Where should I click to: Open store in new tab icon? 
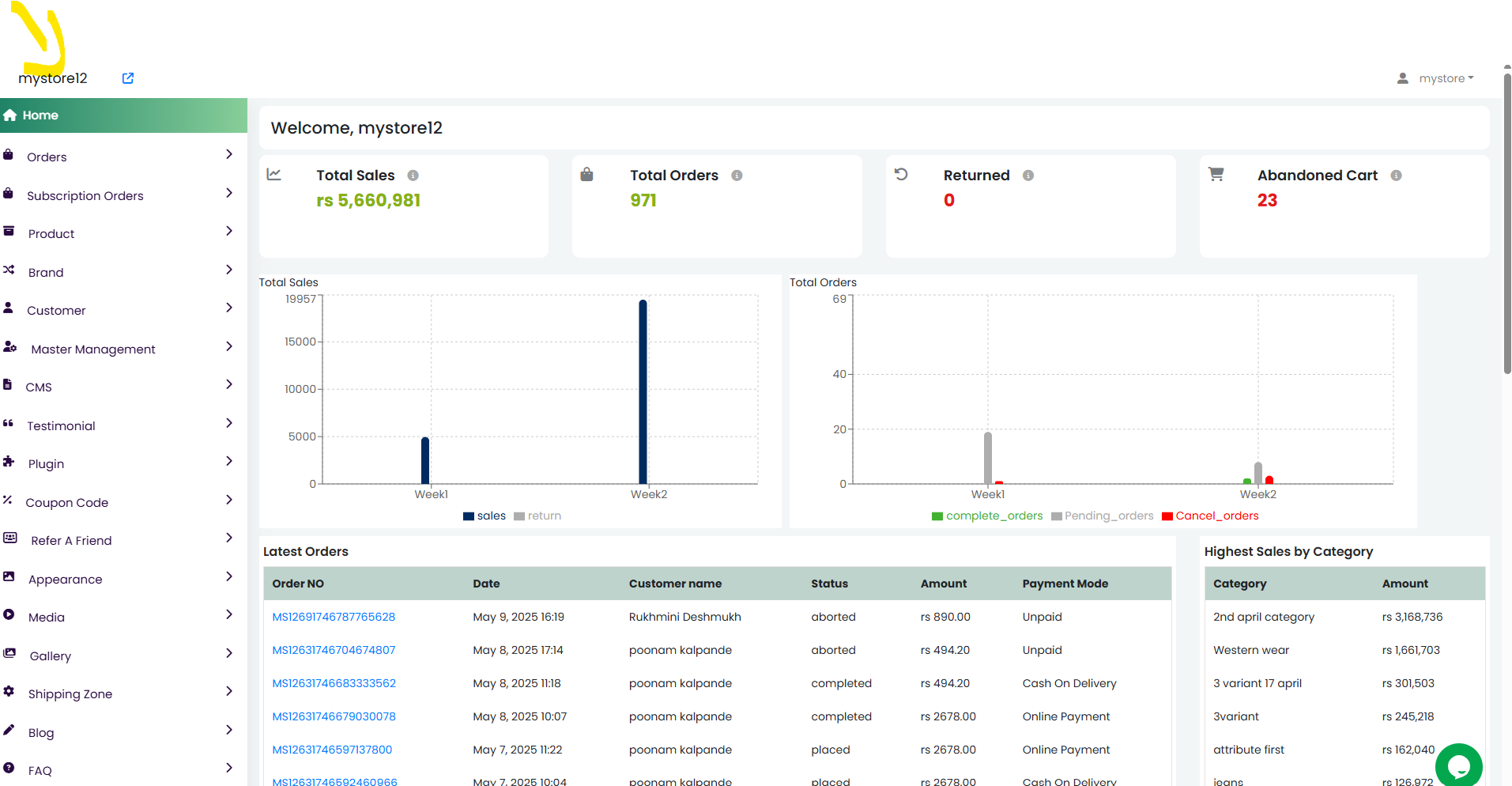coord(128,78)
